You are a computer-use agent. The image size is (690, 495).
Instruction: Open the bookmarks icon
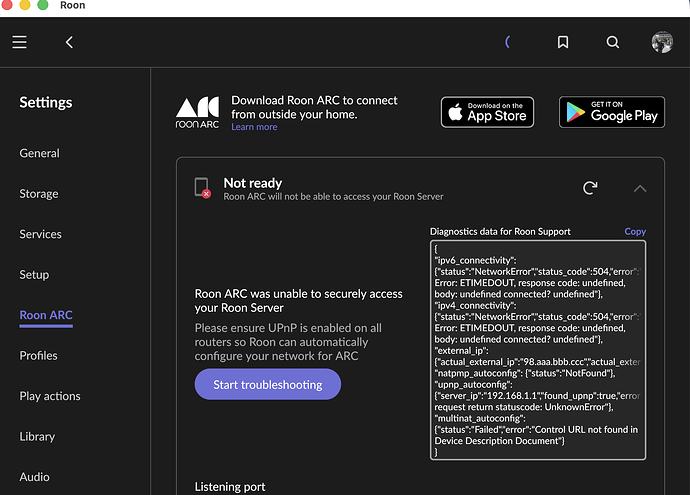point(563,42)
